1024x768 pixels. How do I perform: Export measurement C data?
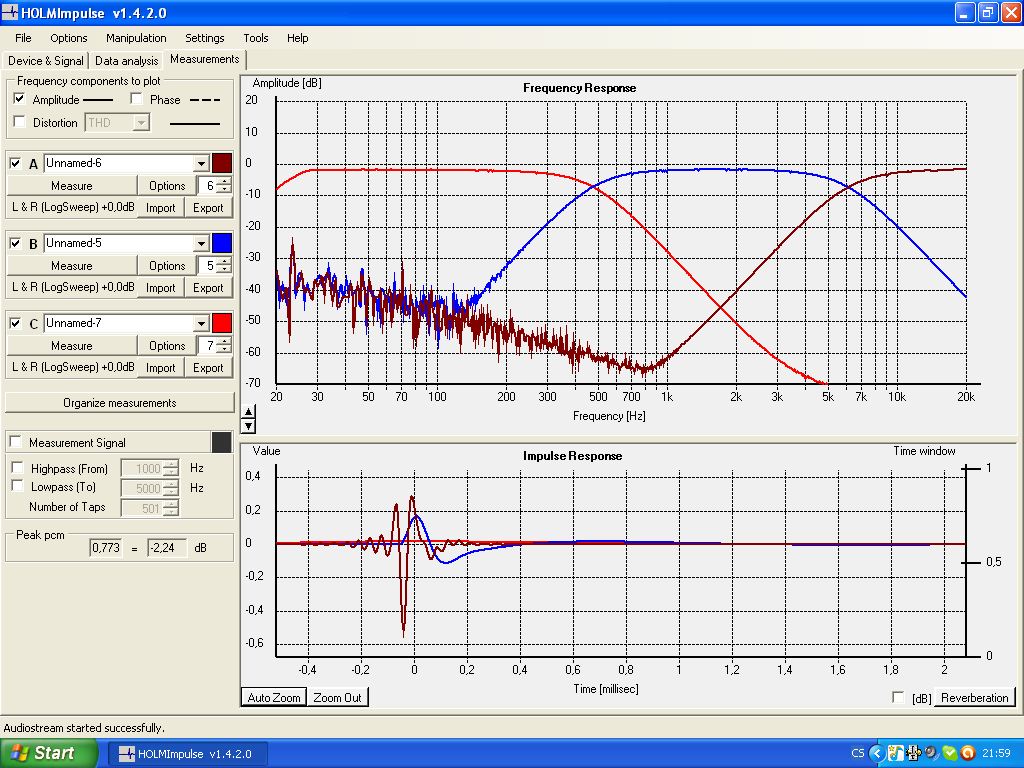coord(208,368)
